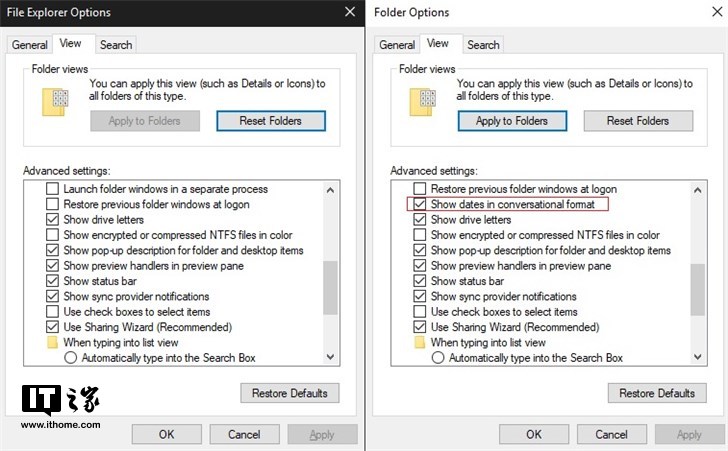Confirm with OK in Folder Options
The image size is (728, 451).
pos(534,434)
